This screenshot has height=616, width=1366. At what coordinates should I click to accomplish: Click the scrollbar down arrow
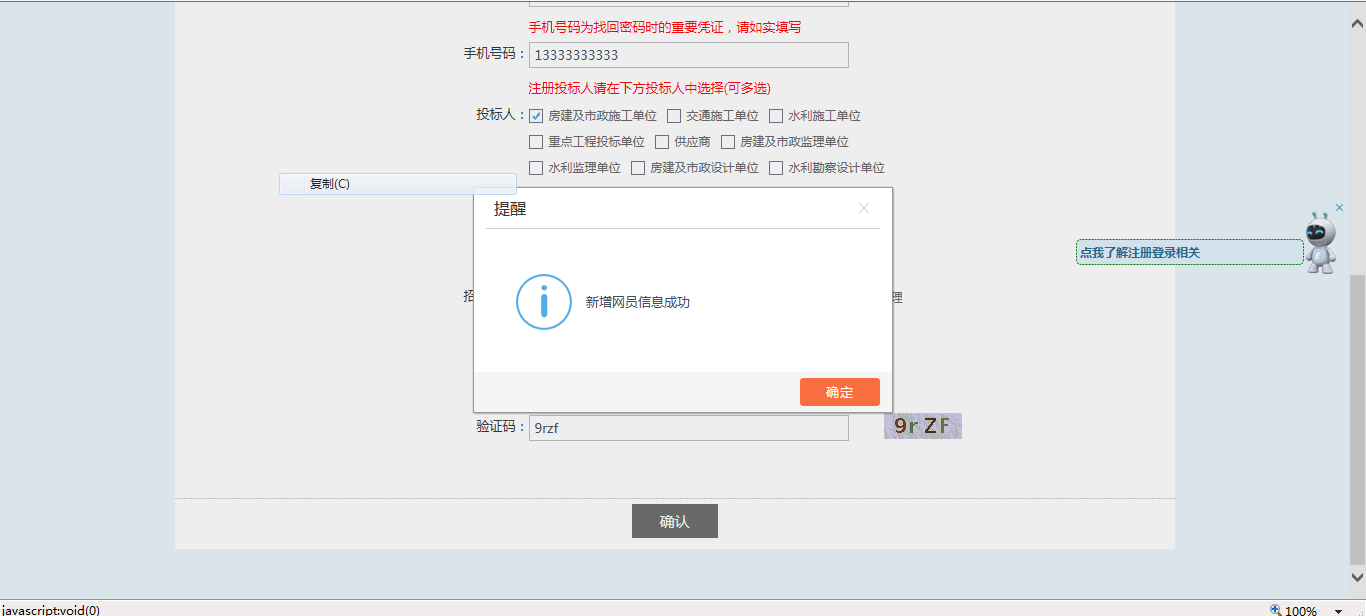1357,577
